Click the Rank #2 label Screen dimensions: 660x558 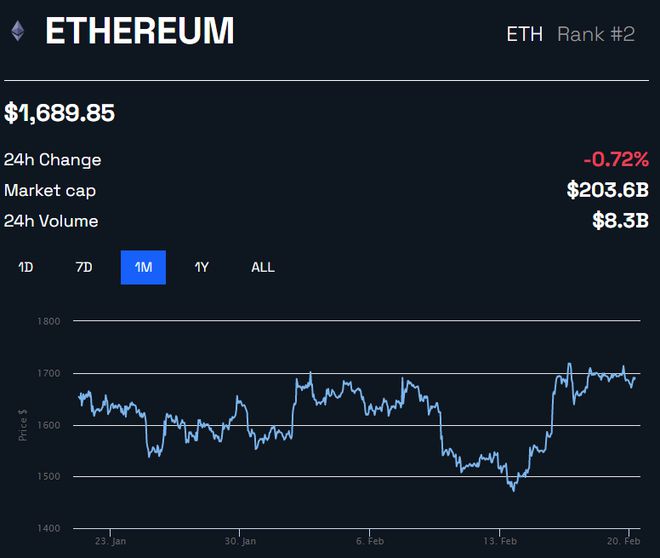point(596,34)
